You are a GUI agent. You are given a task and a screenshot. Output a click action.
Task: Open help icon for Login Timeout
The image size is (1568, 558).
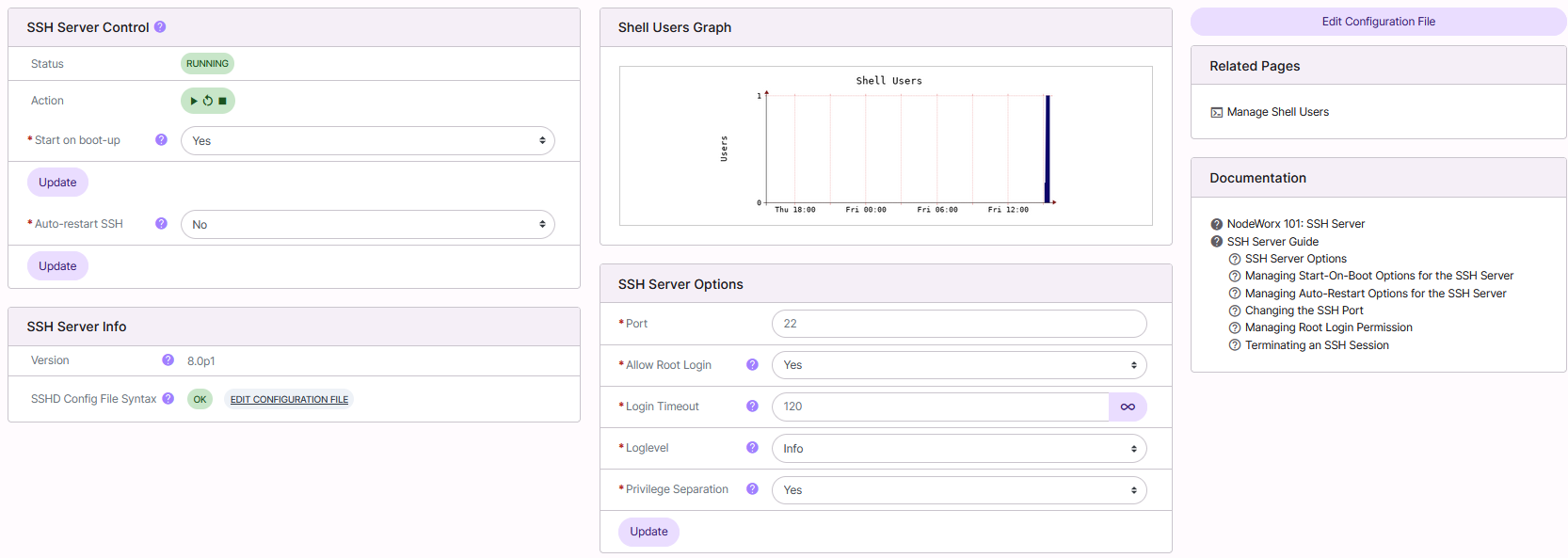752,406
